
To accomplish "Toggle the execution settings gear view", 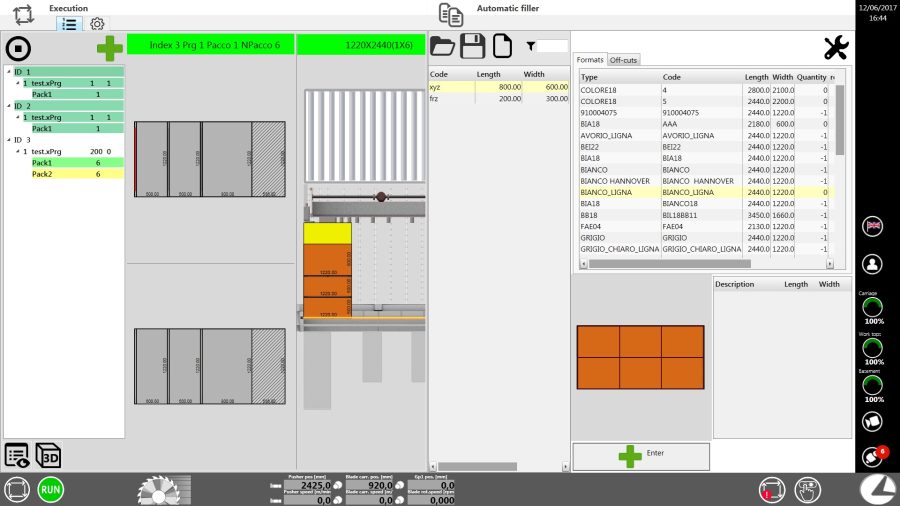I will (x=97, y=24).
